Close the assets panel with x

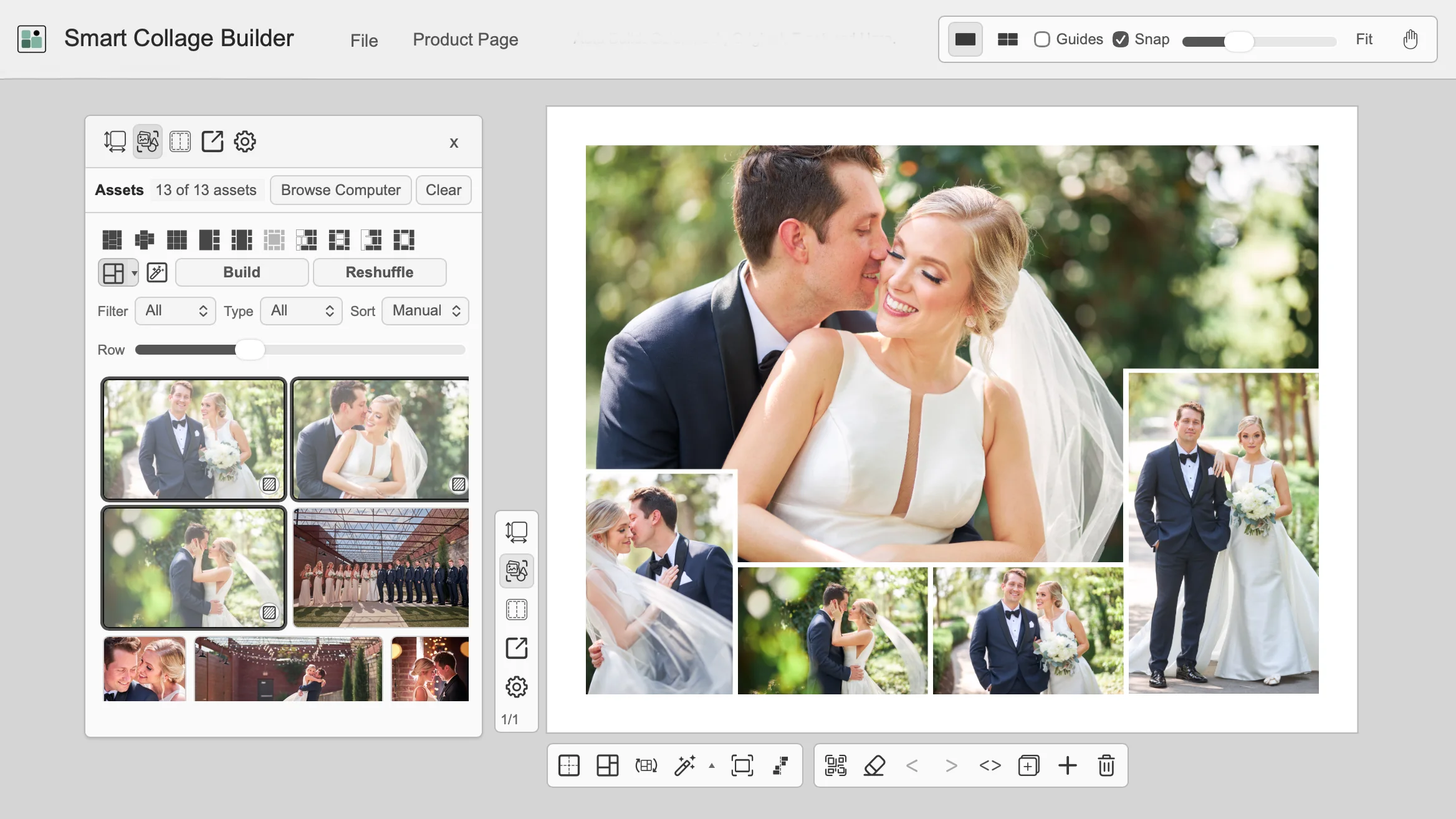(454, 143)
